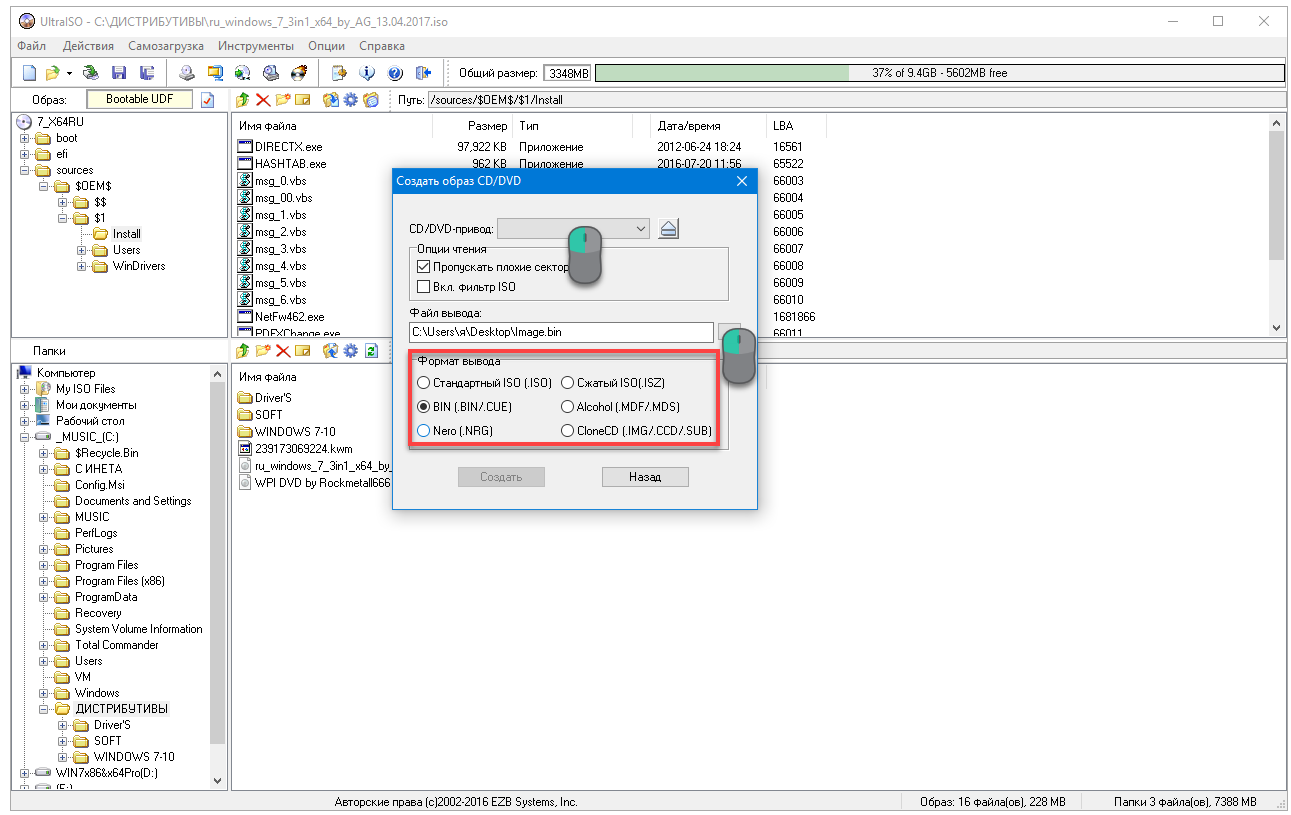Viewport: 1291px width, 815px height.
Task: Click the Mount to virtual drive icon
Action: click(270, 73)
